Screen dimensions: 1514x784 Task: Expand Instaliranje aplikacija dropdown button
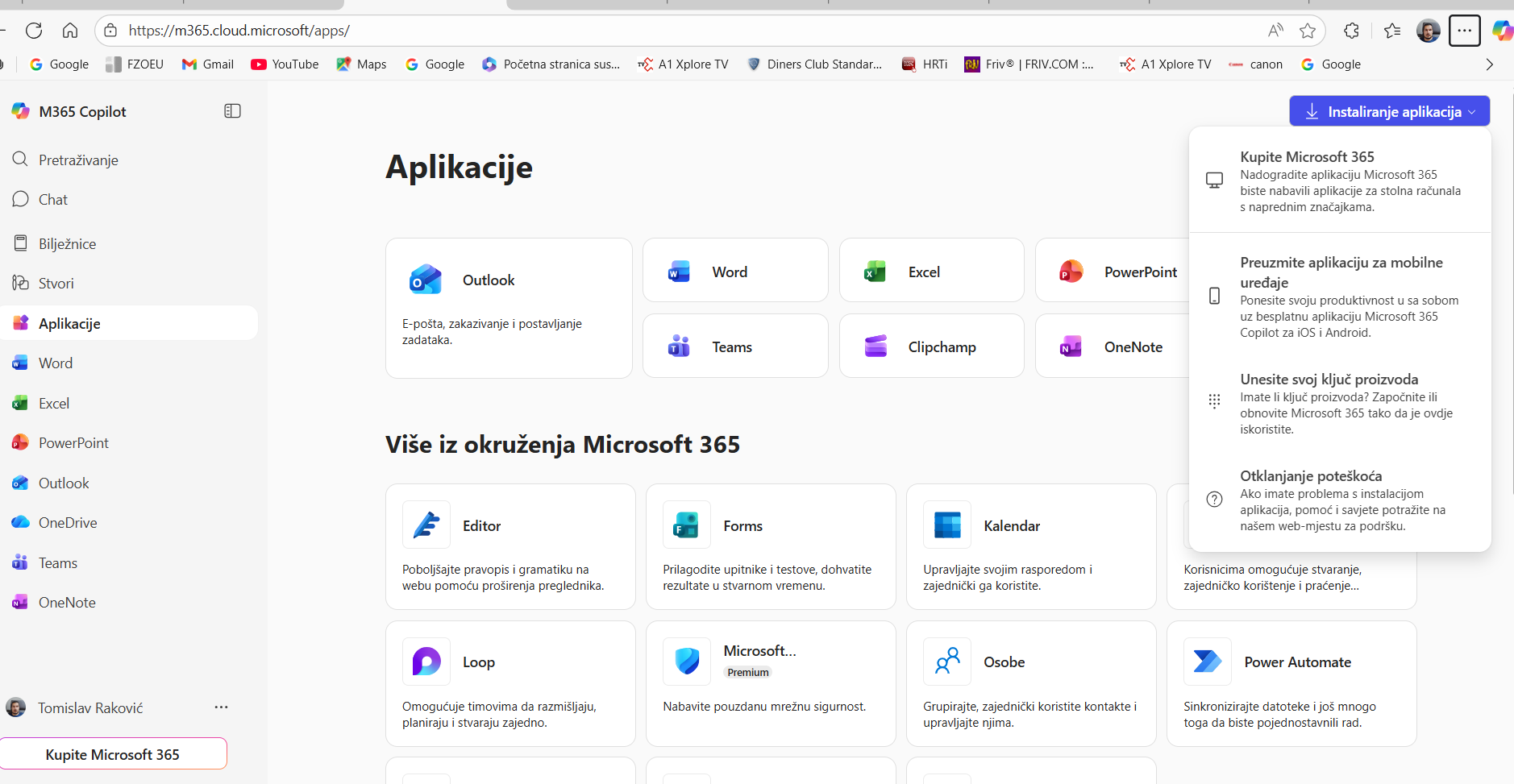[1389, 111]
